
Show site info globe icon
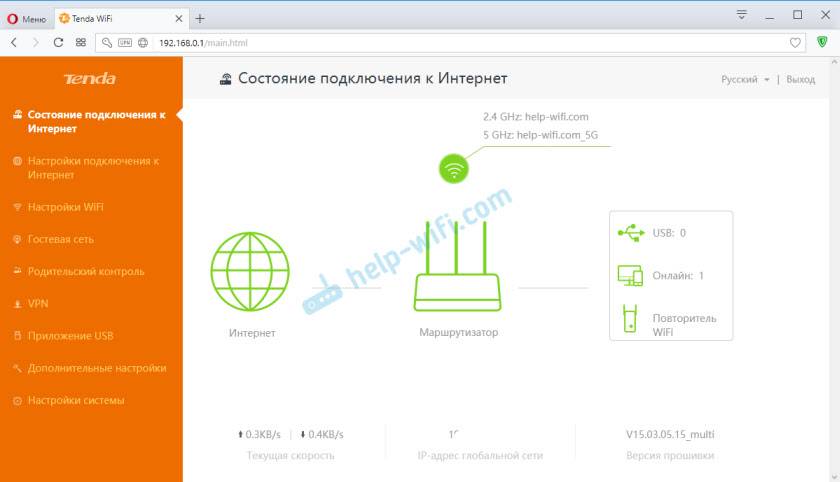click(143, 43)
